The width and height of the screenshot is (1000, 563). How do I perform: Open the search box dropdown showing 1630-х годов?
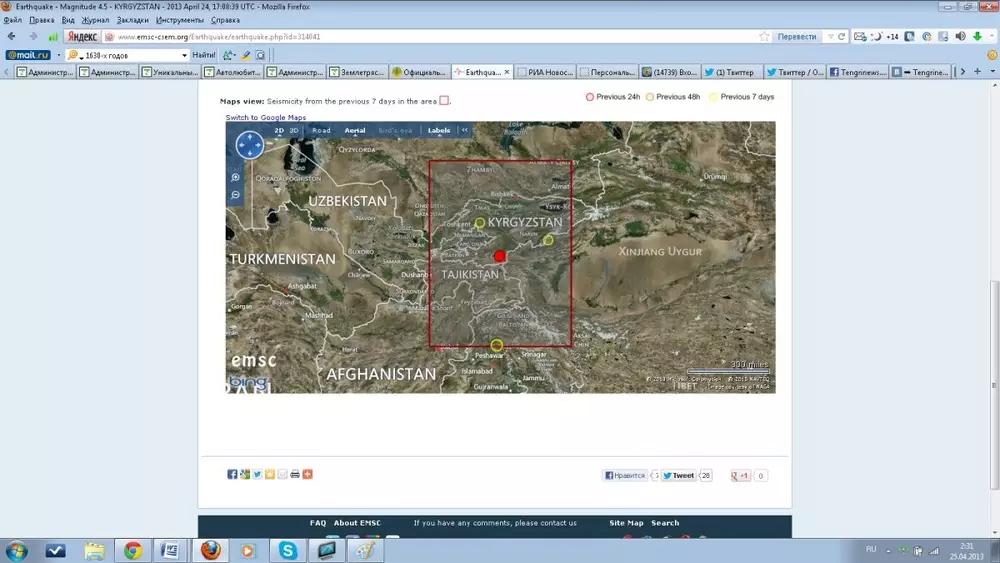pyautogui.click(x=184, y=55)
